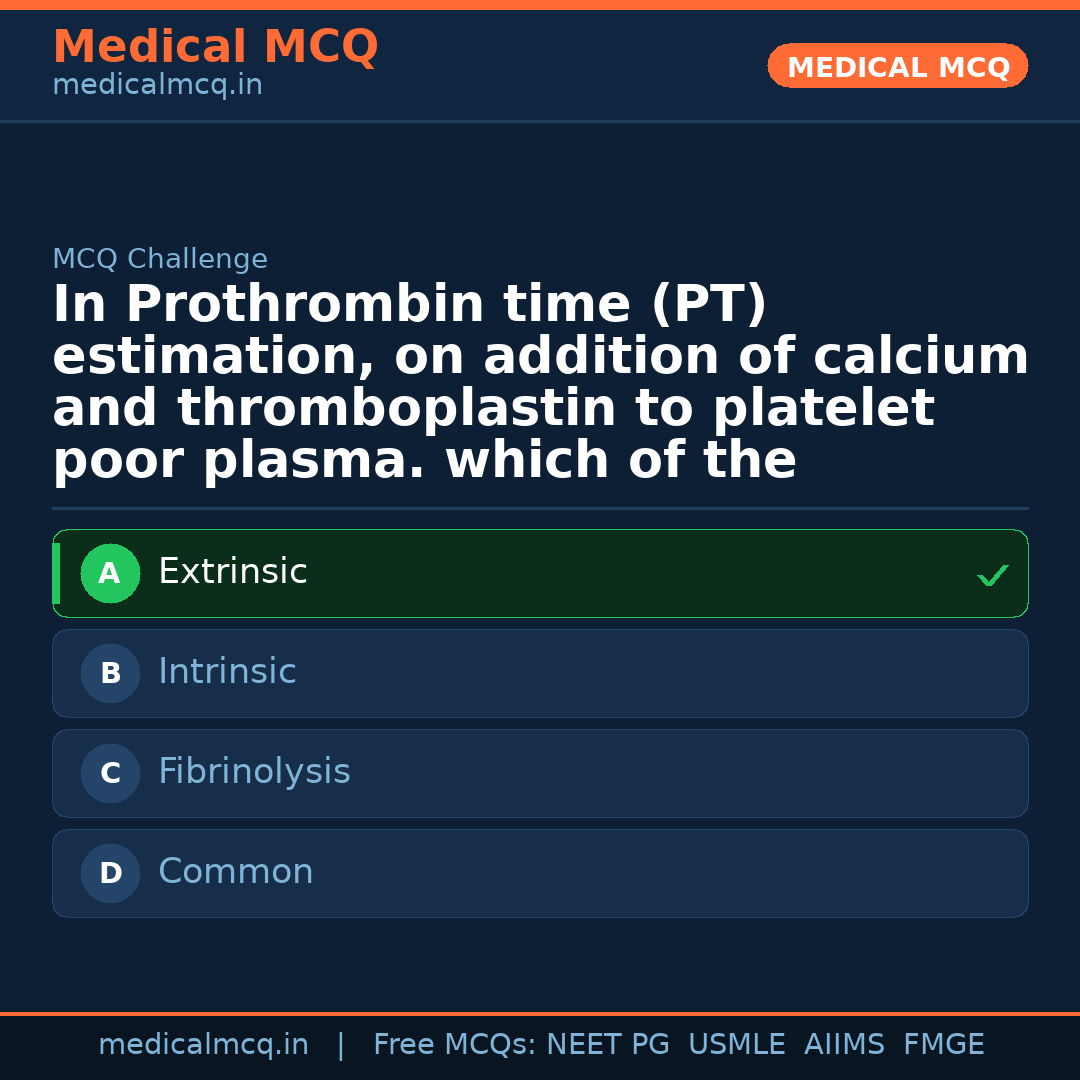Screen dimensions: 1080x1080
Task: Click the green checkmark on Extrinsic
Action: pos(992,576)
